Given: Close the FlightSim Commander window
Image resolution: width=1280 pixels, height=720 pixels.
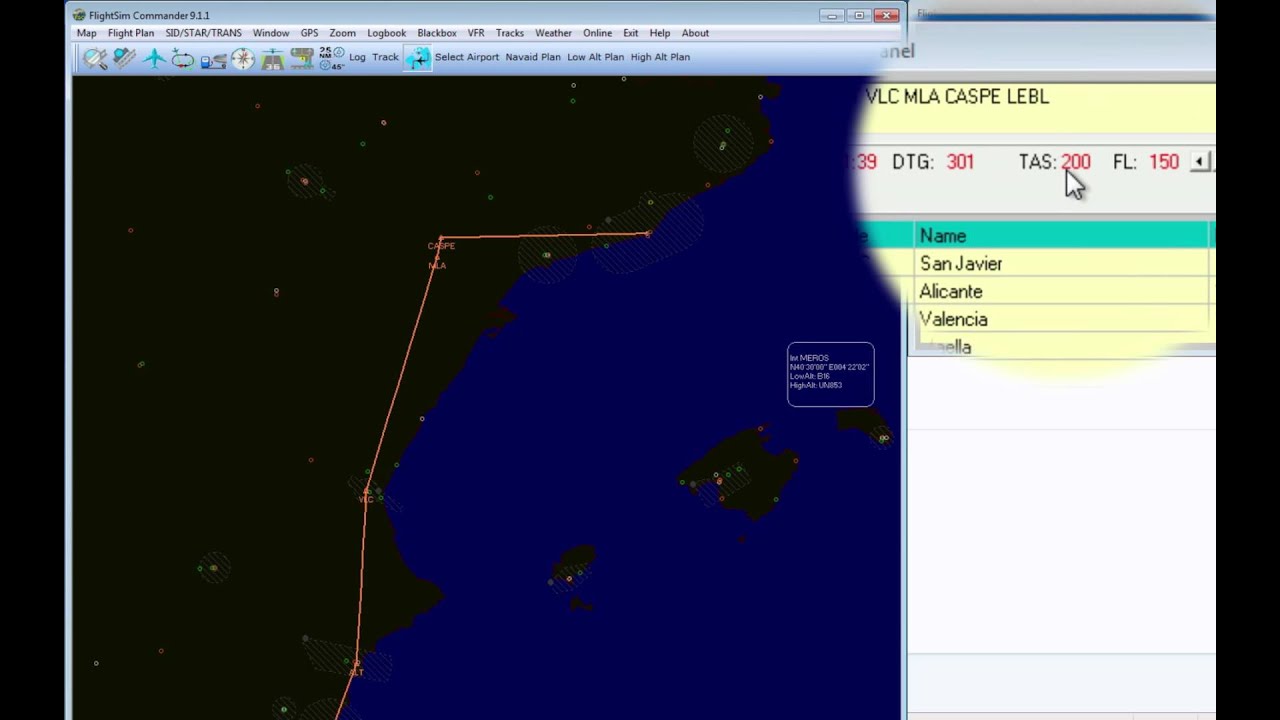Looking at the screenshot, I should click(886, 15).
